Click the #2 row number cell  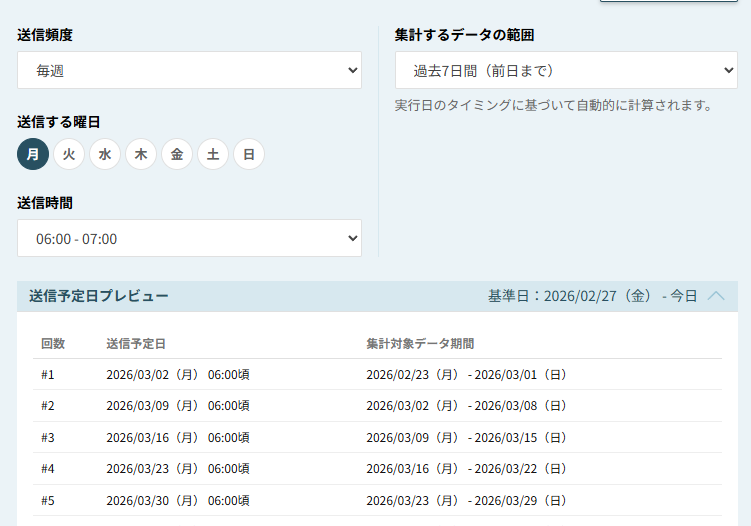[x=48, y=406]
